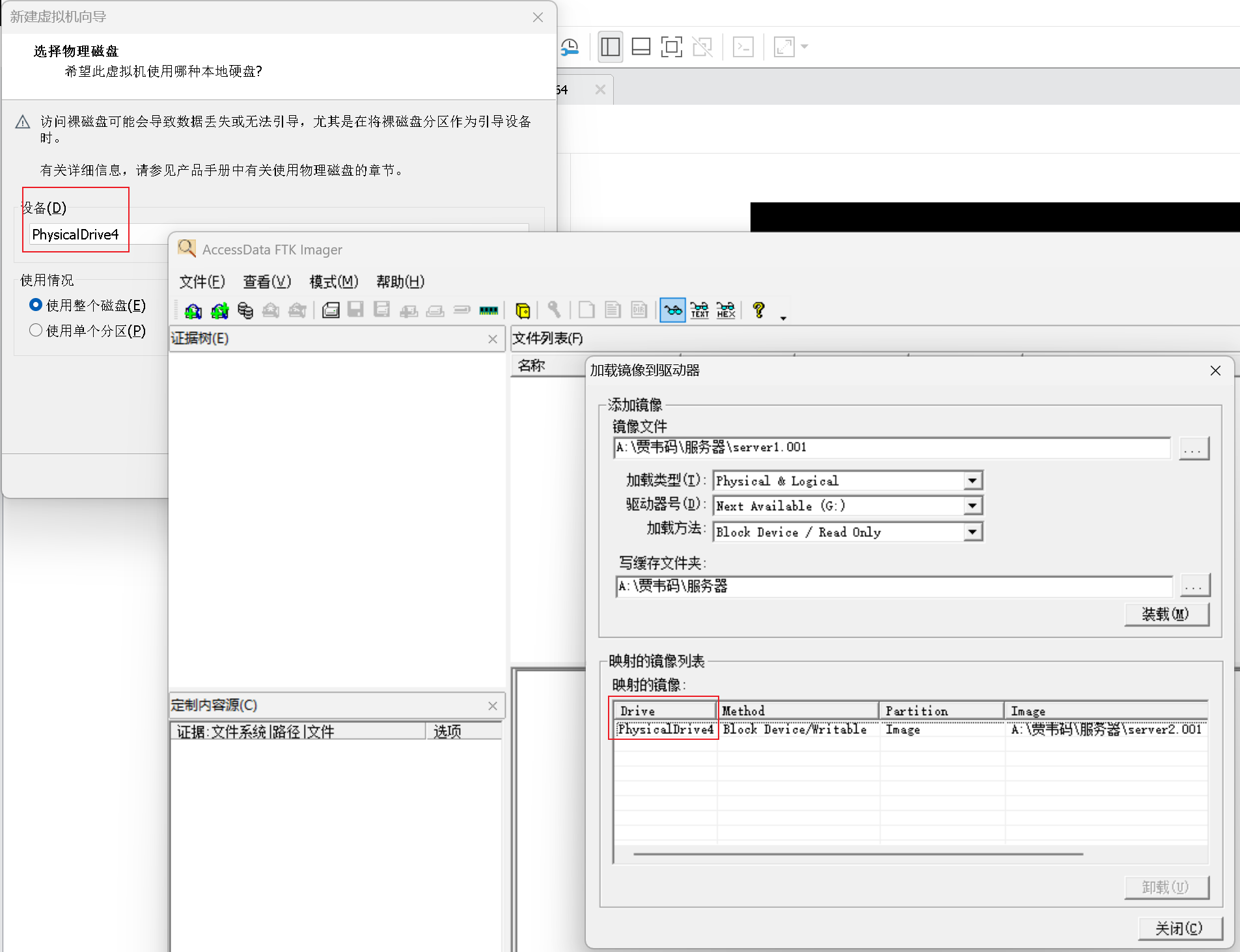Toggle the automatic glasses view mode button

click(672, 310)
